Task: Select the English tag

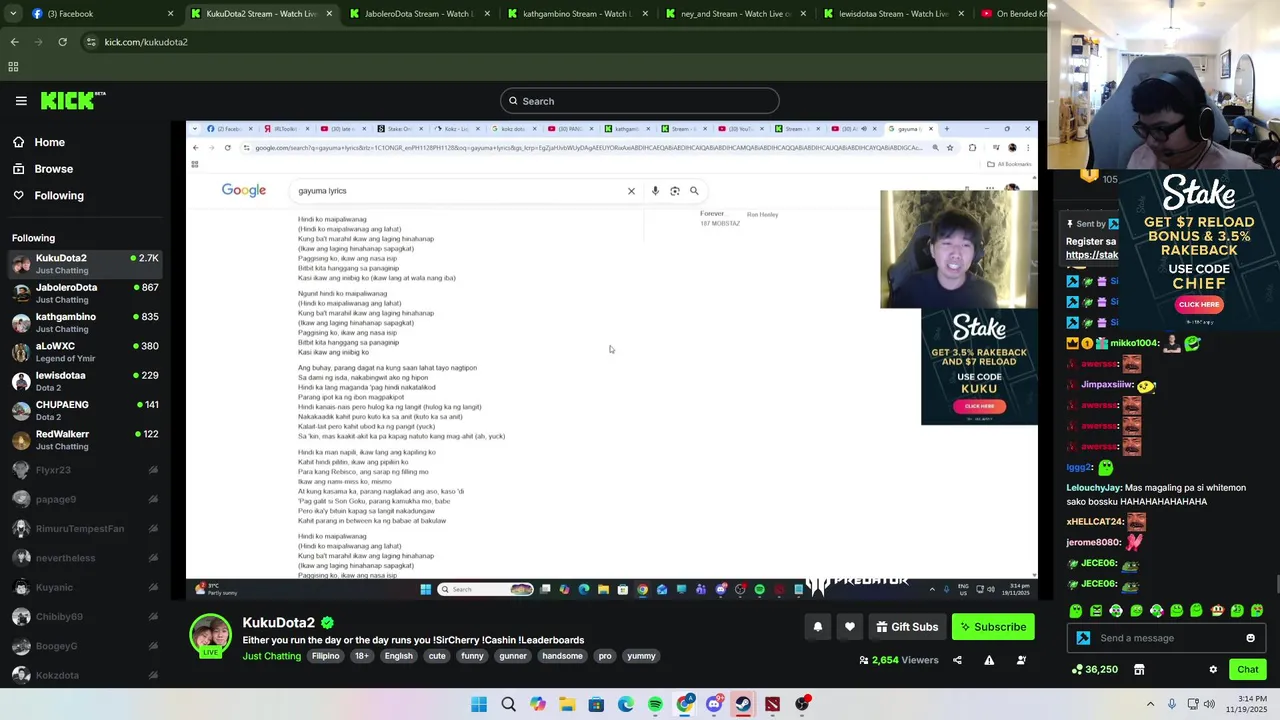Action: pos(398,656)
